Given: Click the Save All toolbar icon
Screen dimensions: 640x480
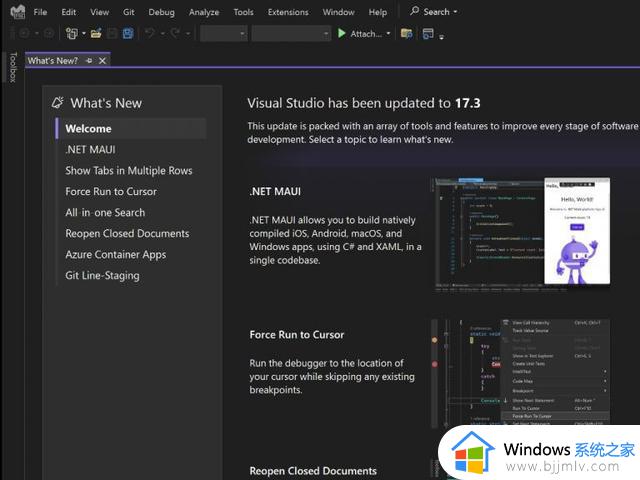Looking at the screenshot, I should 128,33.
